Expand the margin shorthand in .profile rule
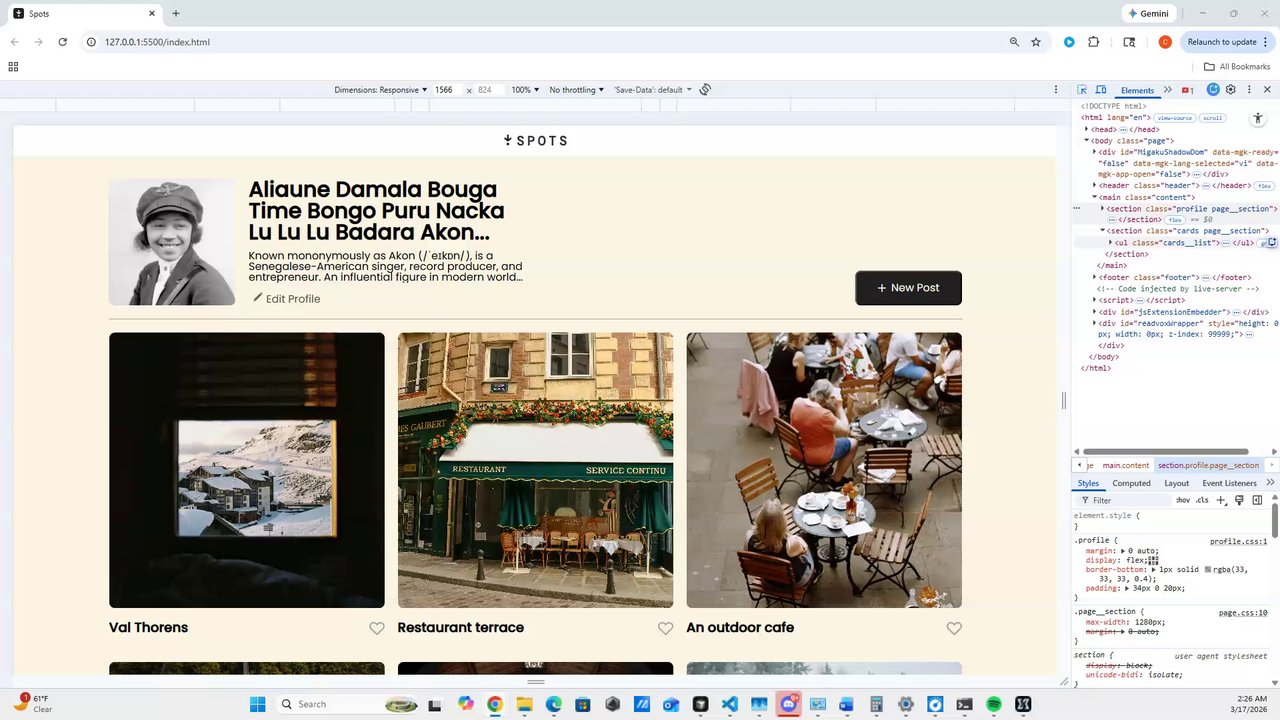Image resolution: width=1280 pixels, height=720 pixels. coord(1122,551)
